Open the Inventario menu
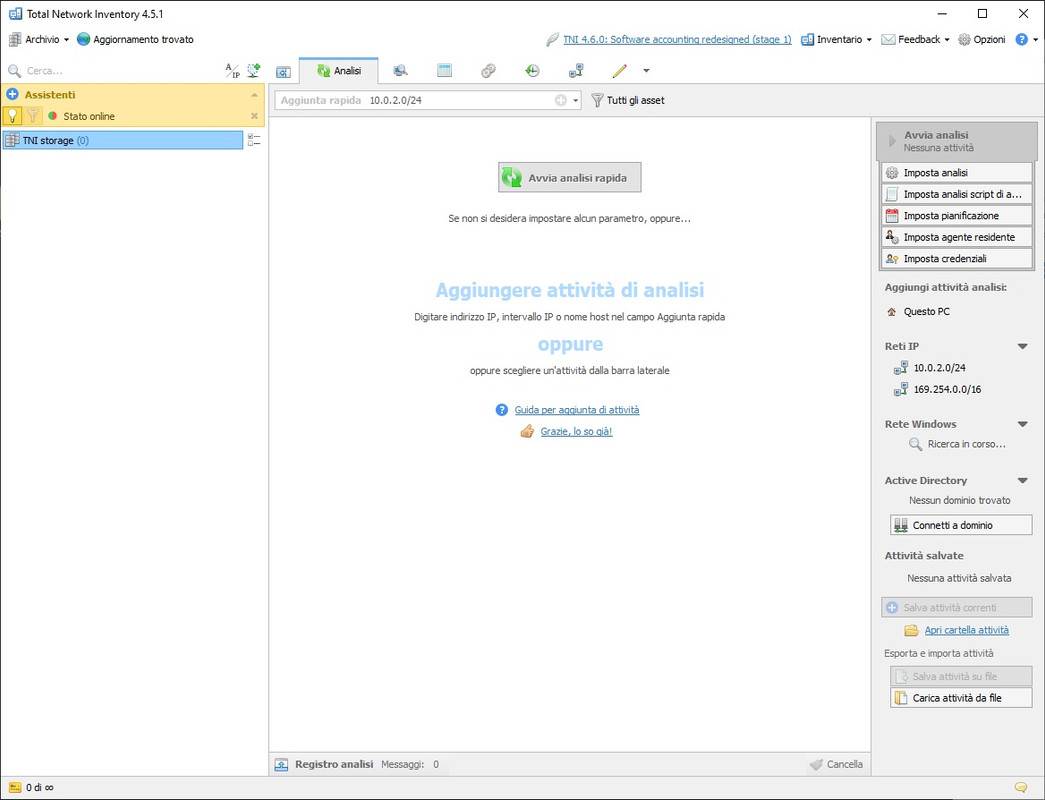The height and width of the screenshot is (800, 1045). (x=836, y=39)
